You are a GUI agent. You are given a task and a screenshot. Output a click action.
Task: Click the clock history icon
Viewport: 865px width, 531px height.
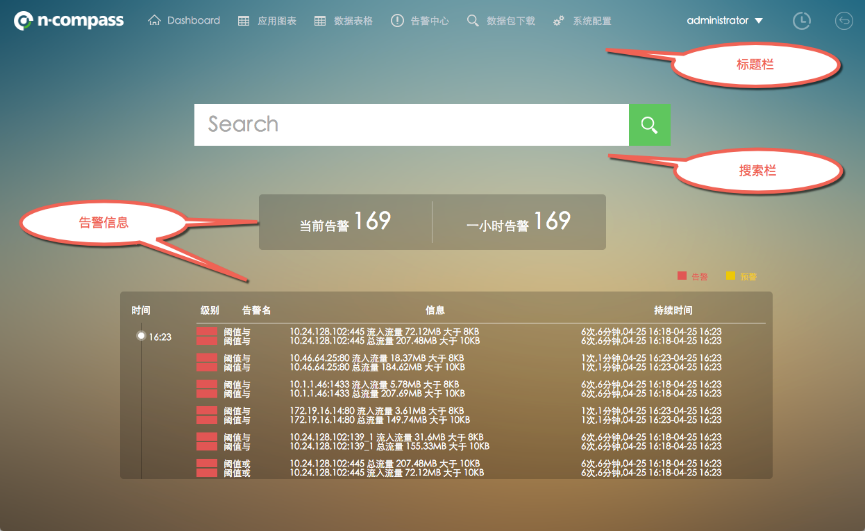tap(802, 21)
